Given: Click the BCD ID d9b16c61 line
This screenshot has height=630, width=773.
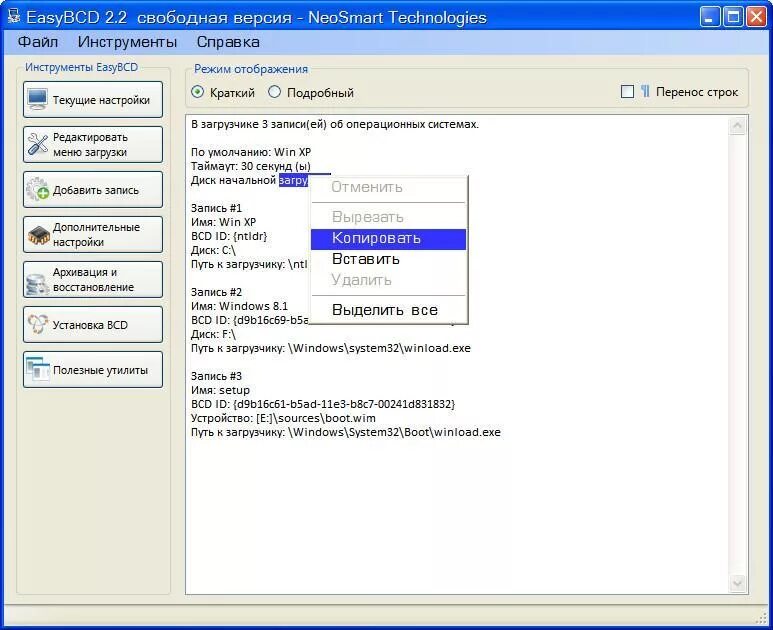Looking at the screenshot, I should 323,404.
